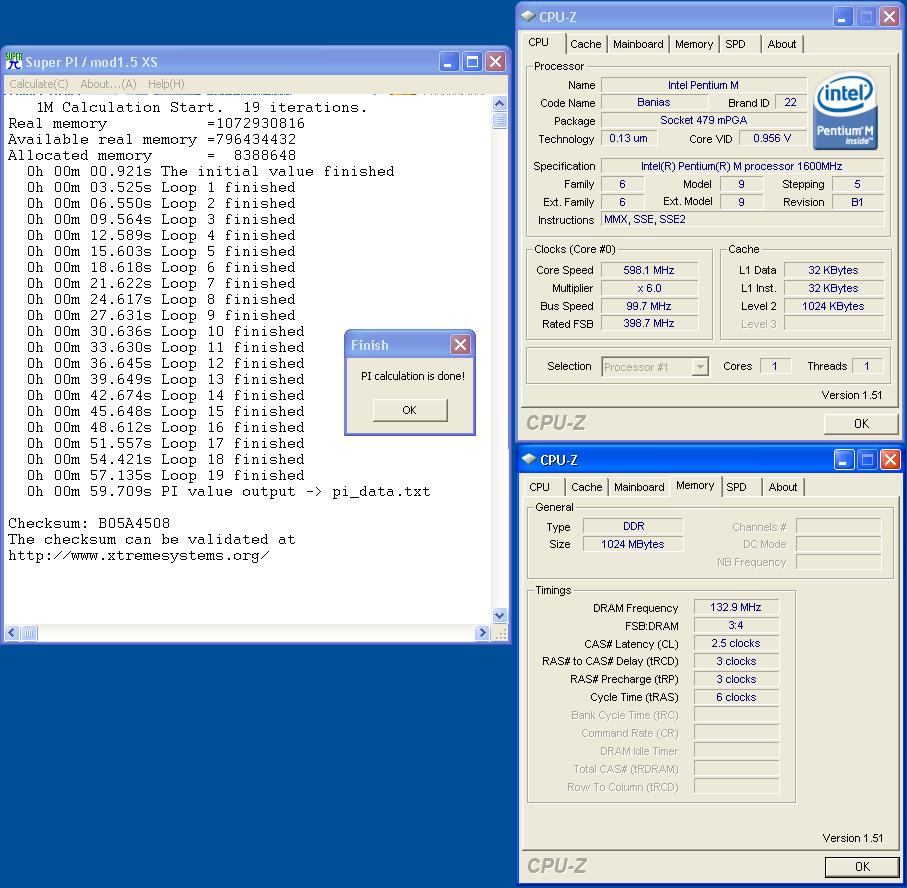This screenshot has height=888, width=907.
Task: Click OK in the Finish dialog
Action: [410, 410]
